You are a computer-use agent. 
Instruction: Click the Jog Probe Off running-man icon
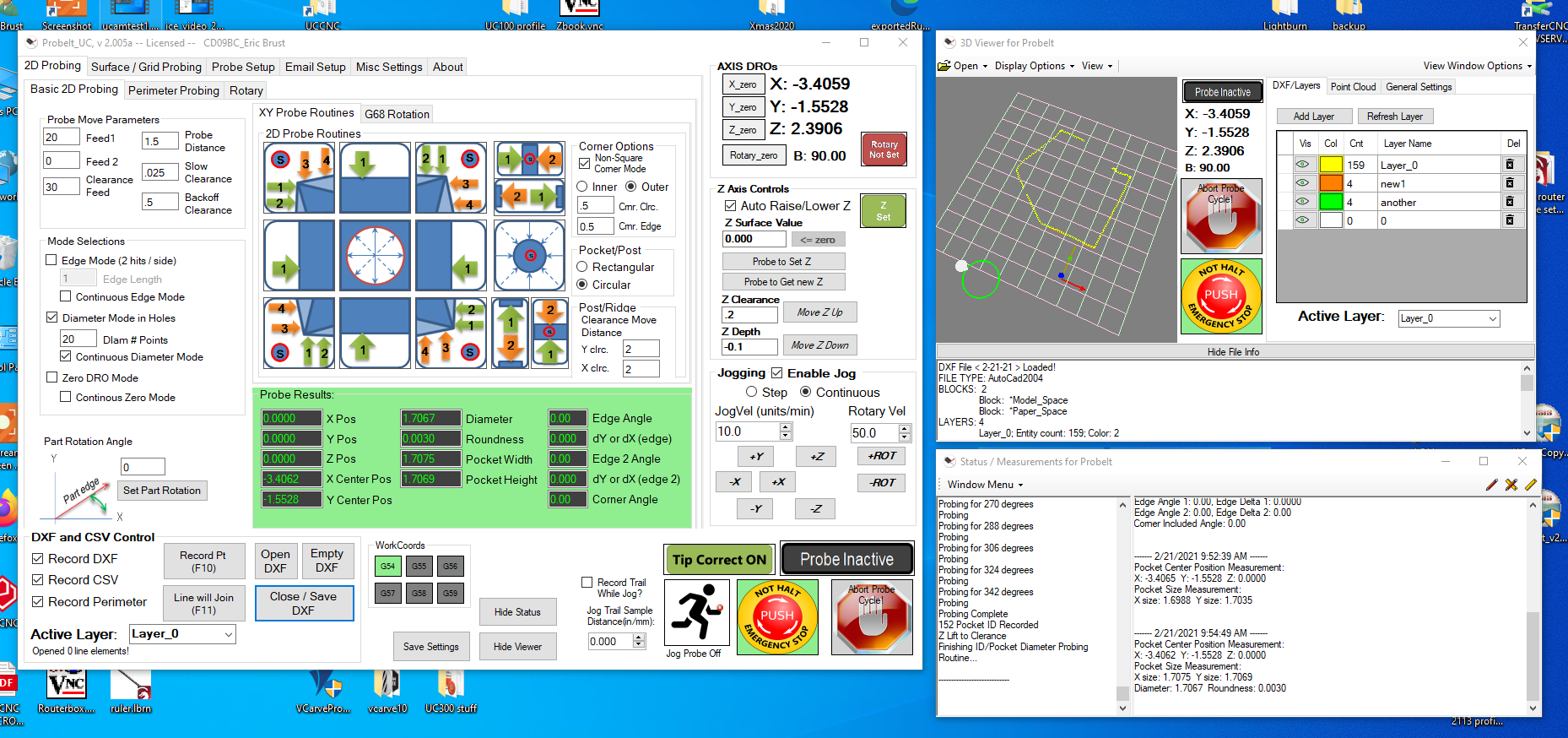tap(696, 612)
